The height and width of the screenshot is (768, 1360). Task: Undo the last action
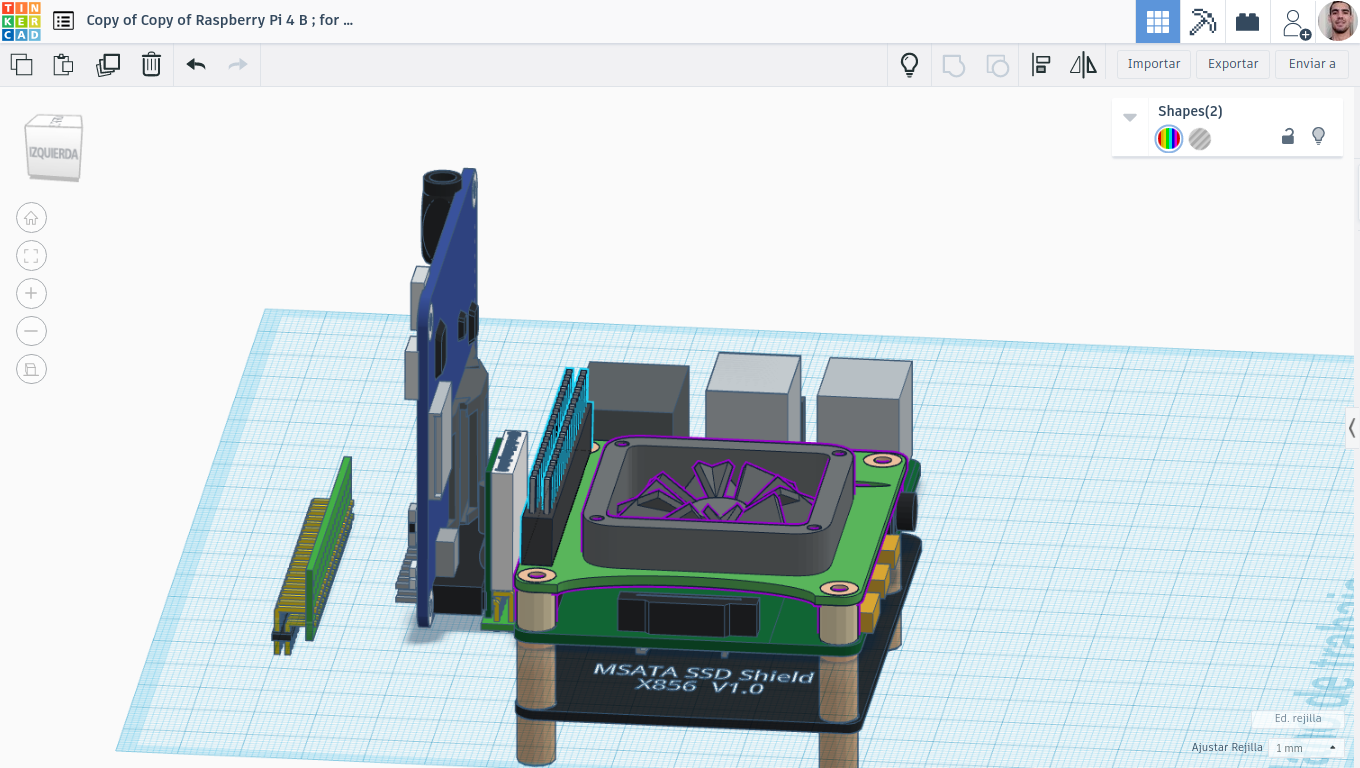[196, 65]
